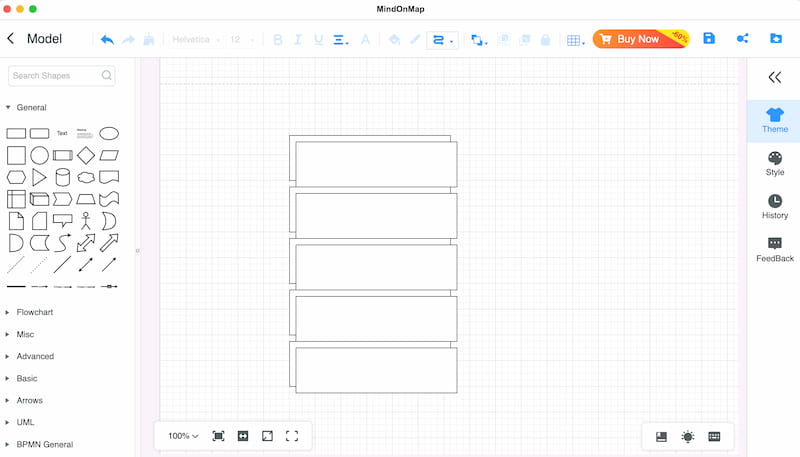The height and width of the screenshot is (457, 800).
Task: Open the connector style dropdown
Action: pyautogui.click(x=442, y=40)
